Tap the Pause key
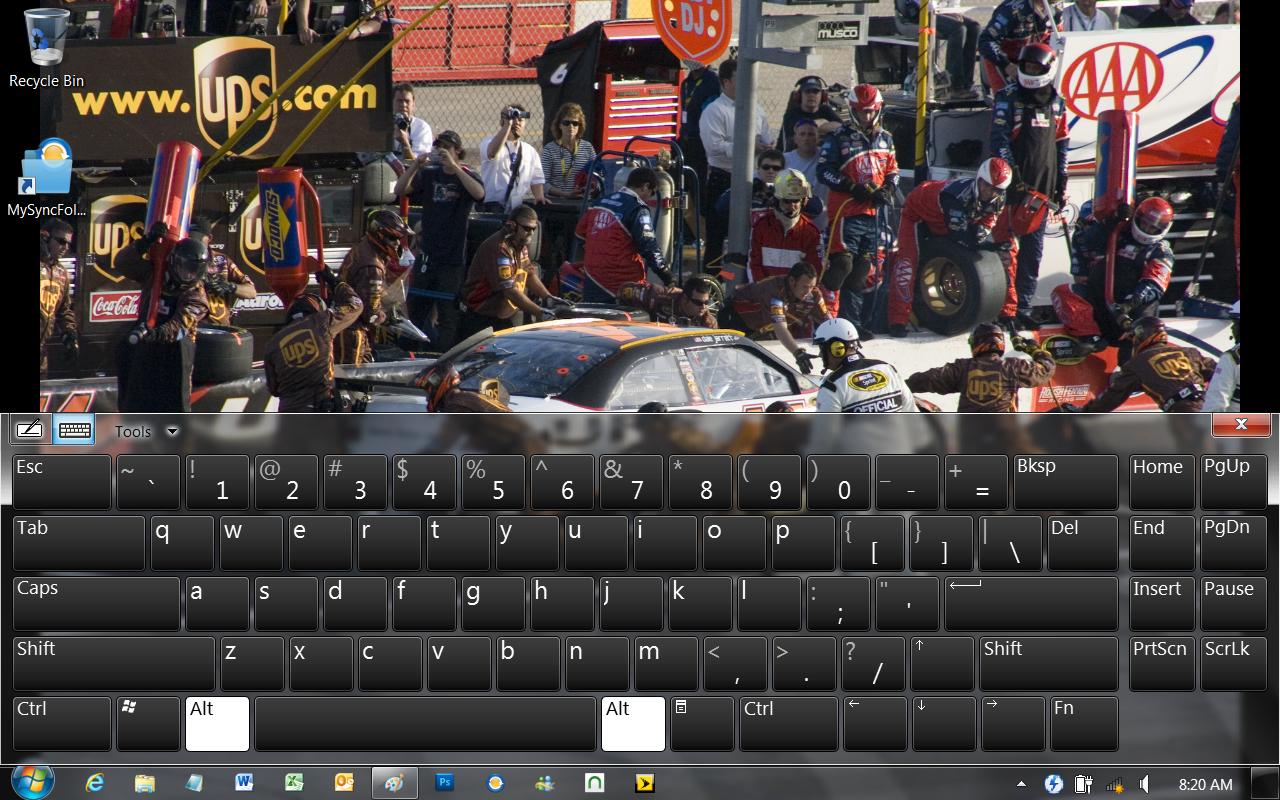The height and width of the screenshot is (800, 1280). coord(1233,604)
